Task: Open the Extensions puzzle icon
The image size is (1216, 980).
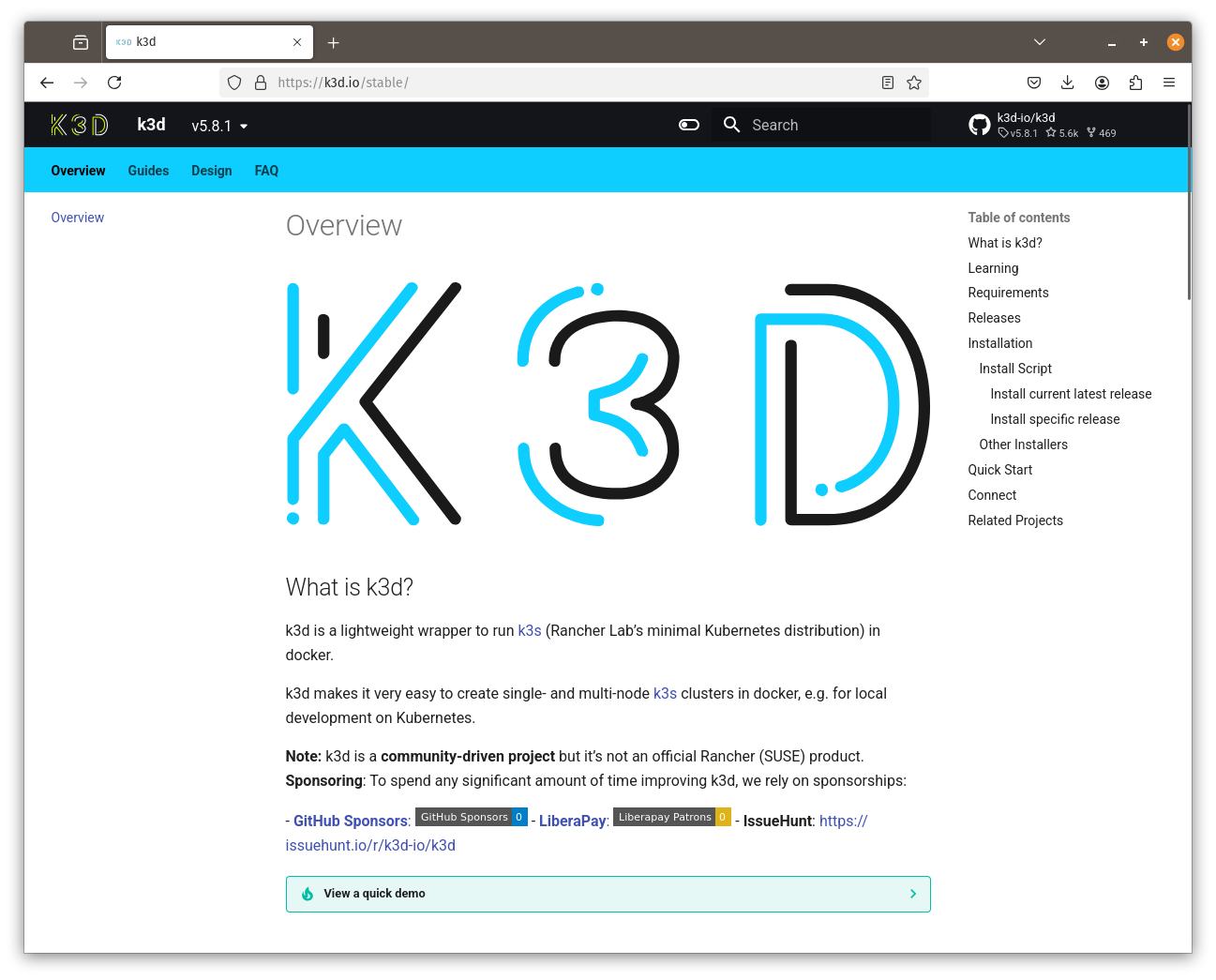Action: coord(1135,83)
